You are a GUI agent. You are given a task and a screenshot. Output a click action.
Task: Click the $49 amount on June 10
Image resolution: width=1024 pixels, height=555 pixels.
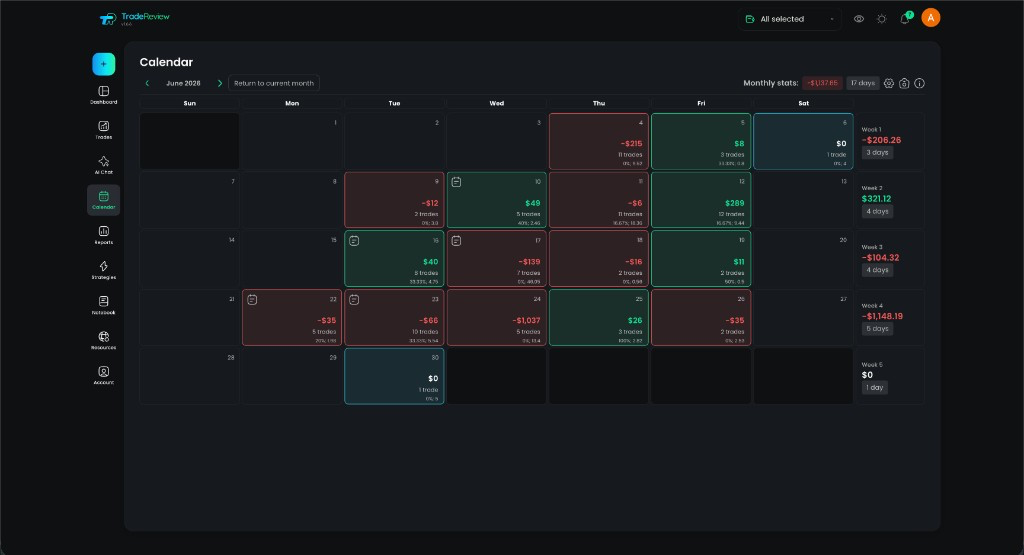click(x=533, y=203)
